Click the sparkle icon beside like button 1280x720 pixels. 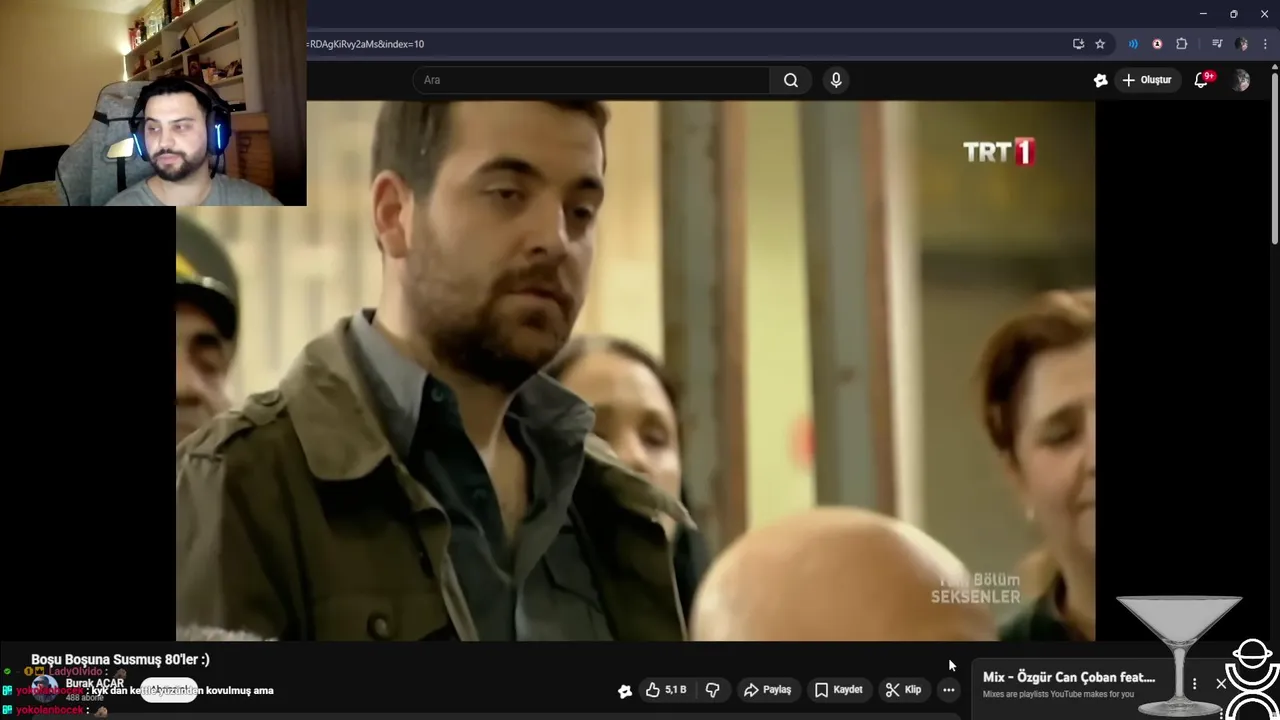point(625,690)
